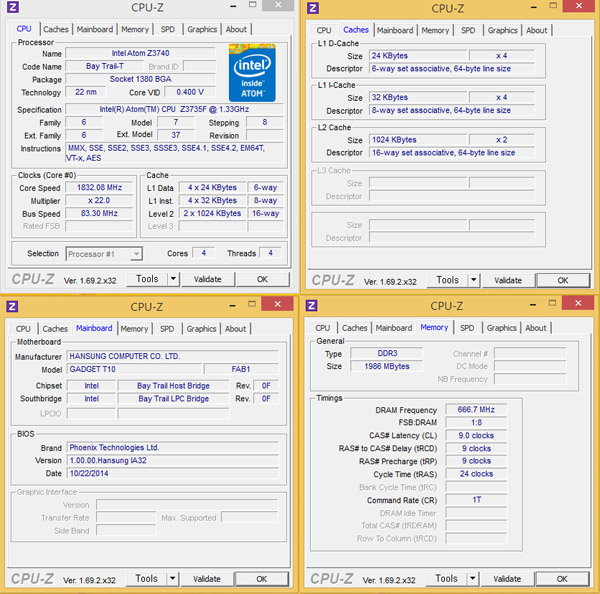
Task: Click the Specification field showing Z3735F @ 1.33GHz
Action: point(174,109)
